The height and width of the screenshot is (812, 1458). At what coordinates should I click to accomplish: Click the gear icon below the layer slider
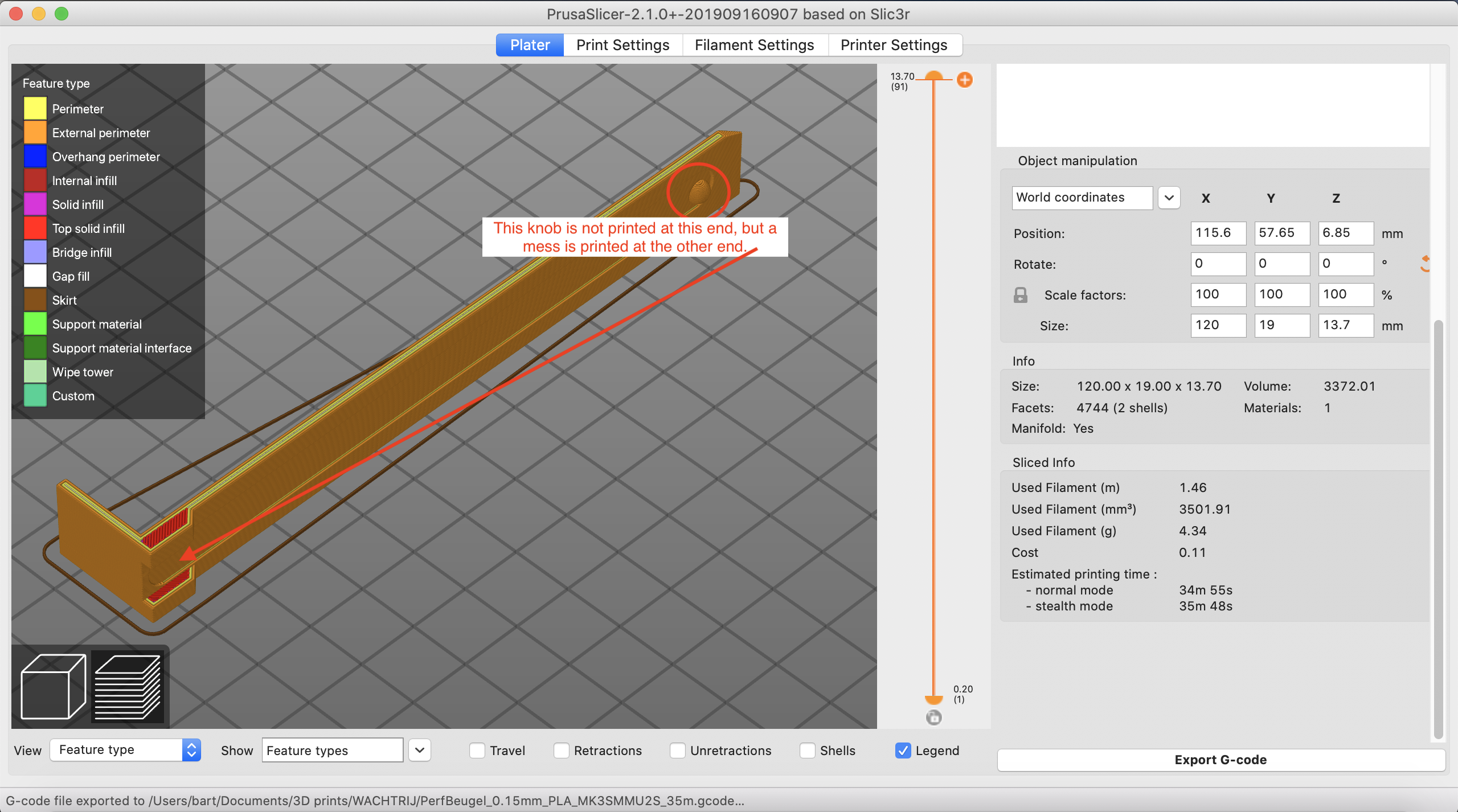934,717
